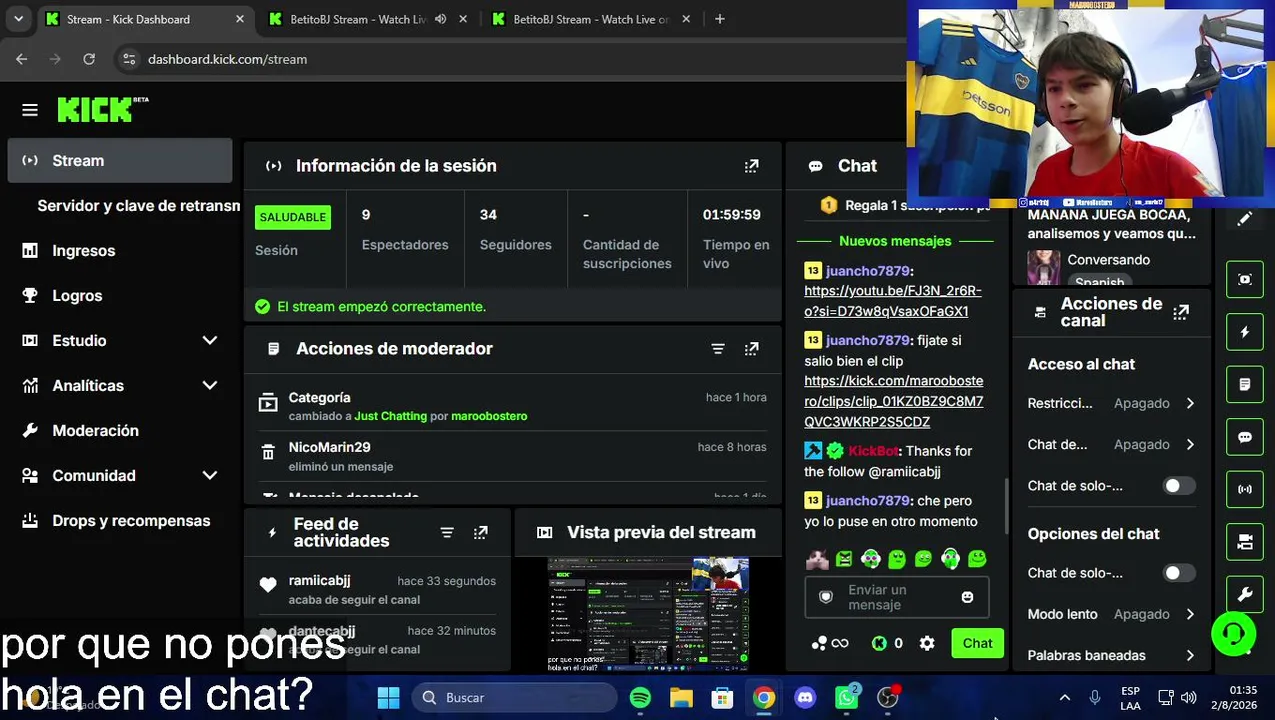Screen dimensions: 1275x720
Task: Pop out the Feed de actividades panel
Action: (x=481, y=533)
